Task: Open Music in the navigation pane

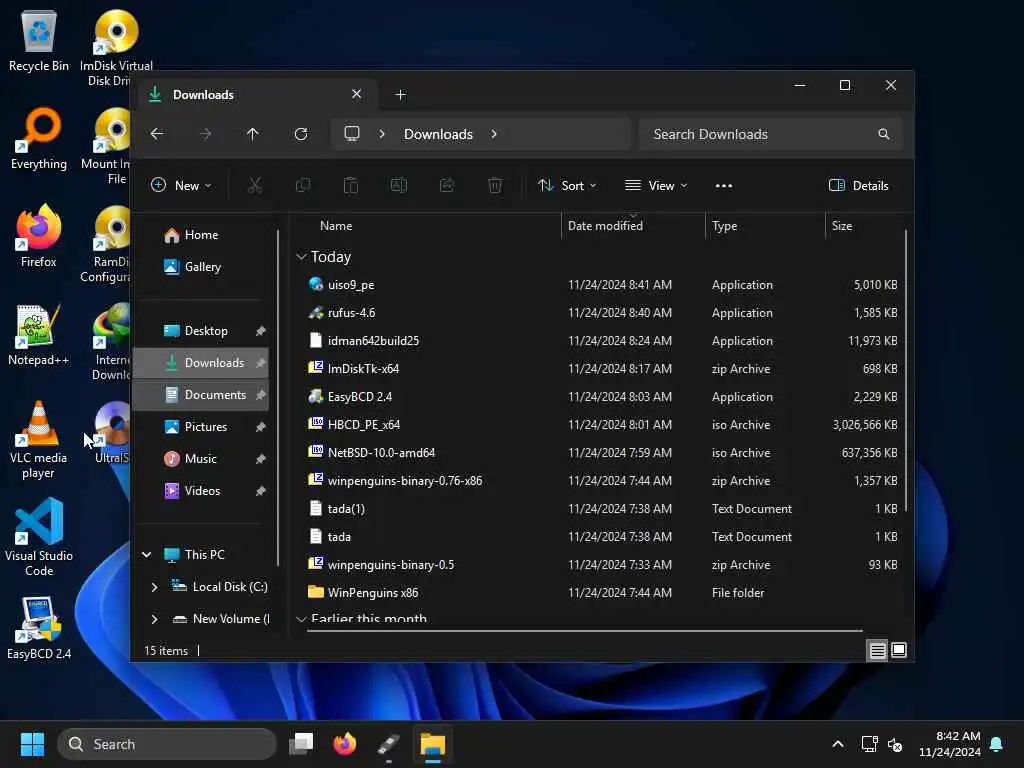Action: (x=201, y=458)
